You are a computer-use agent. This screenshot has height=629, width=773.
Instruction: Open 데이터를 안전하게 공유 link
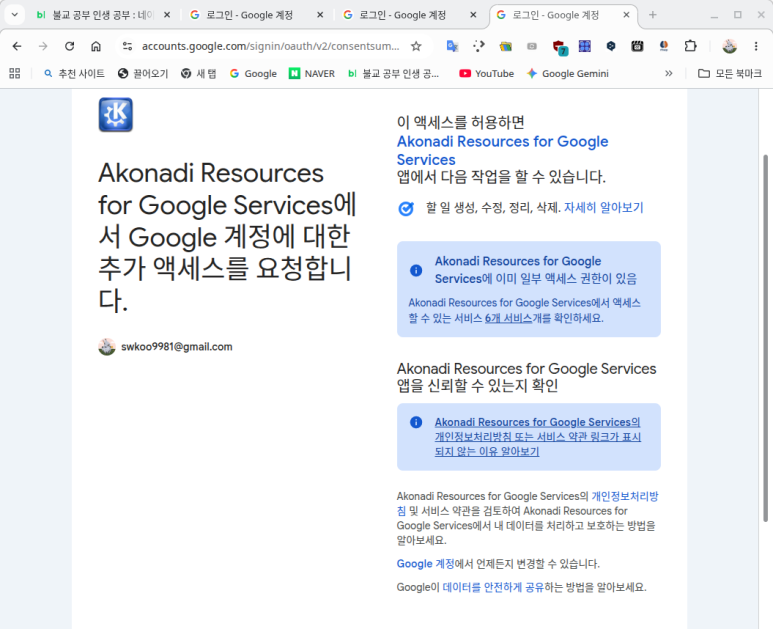tap(493, 588)
